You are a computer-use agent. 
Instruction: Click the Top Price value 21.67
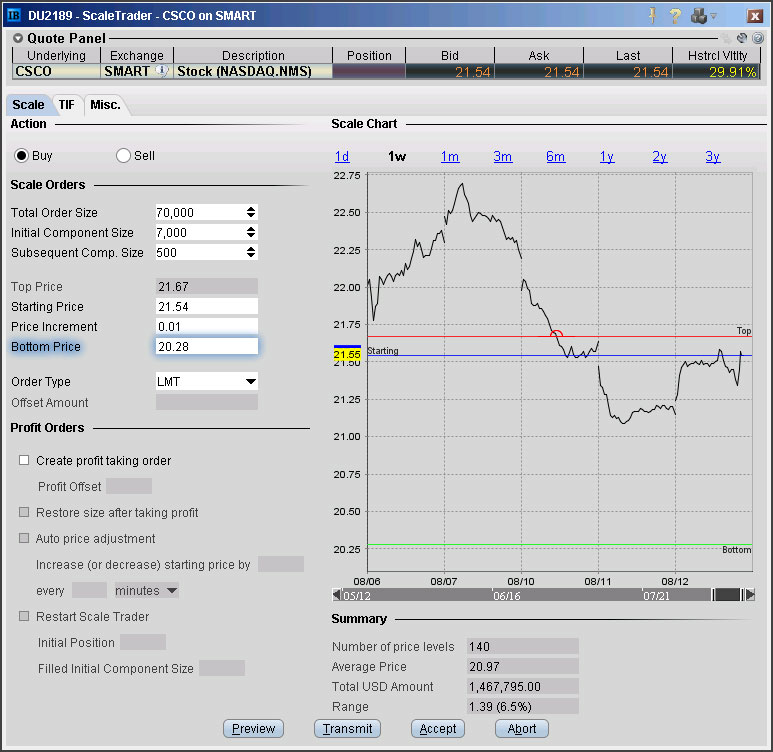[207, 286]
